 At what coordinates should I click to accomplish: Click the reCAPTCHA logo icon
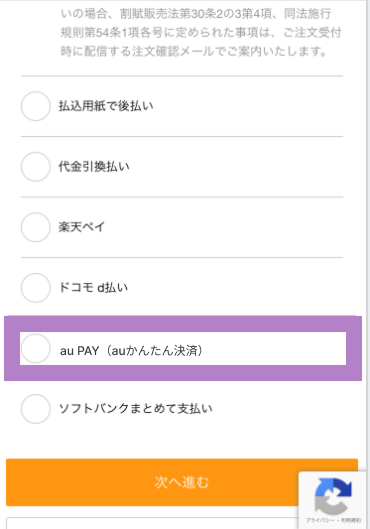(333, 495)
